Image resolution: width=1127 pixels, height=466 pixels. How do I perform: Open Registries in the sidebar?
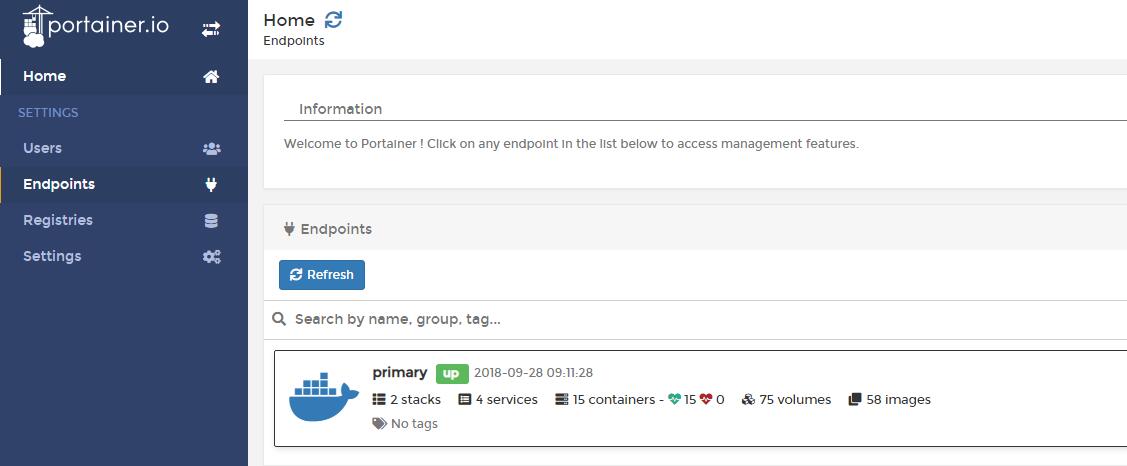coord(124,220)
